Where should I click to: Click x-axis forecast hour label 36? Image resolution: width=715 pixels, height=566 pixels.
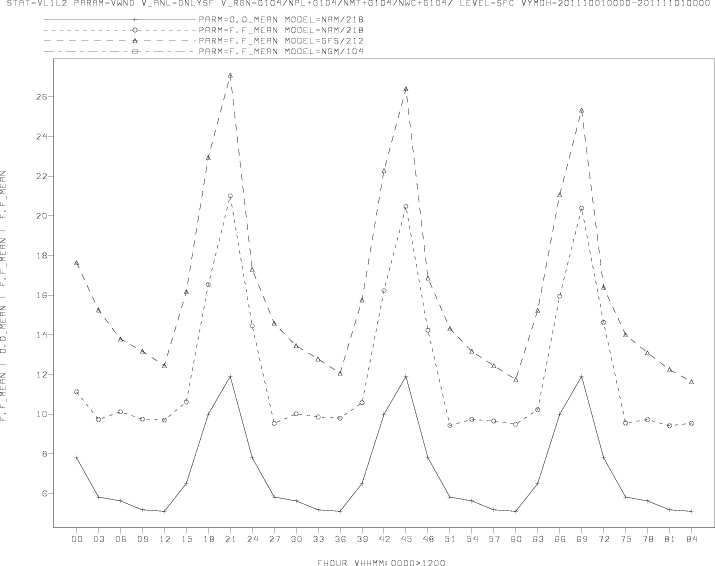(340, 539)
